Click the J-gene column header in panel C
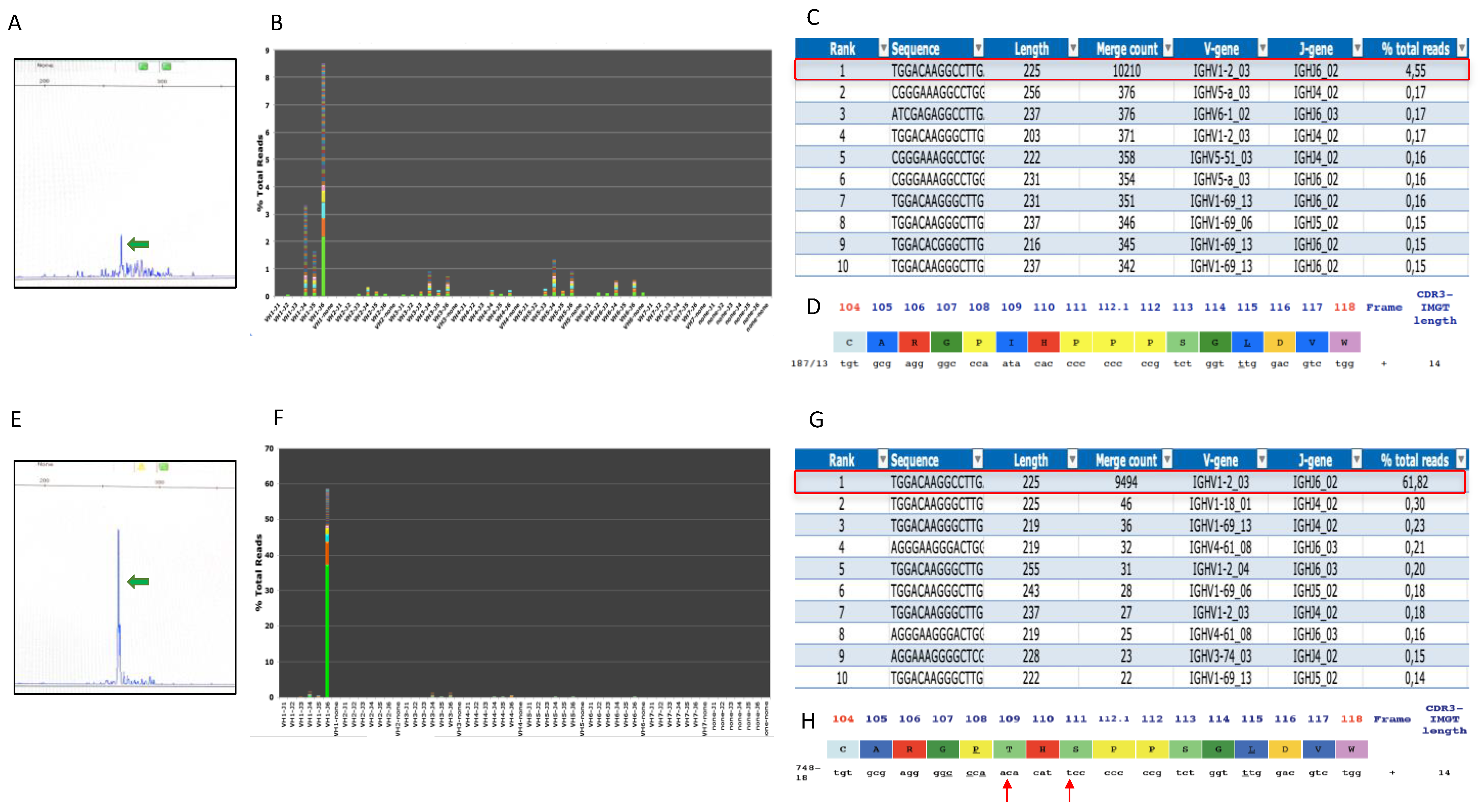Viewport: 1482px width, 812px height. click(x=1316, y=49)
